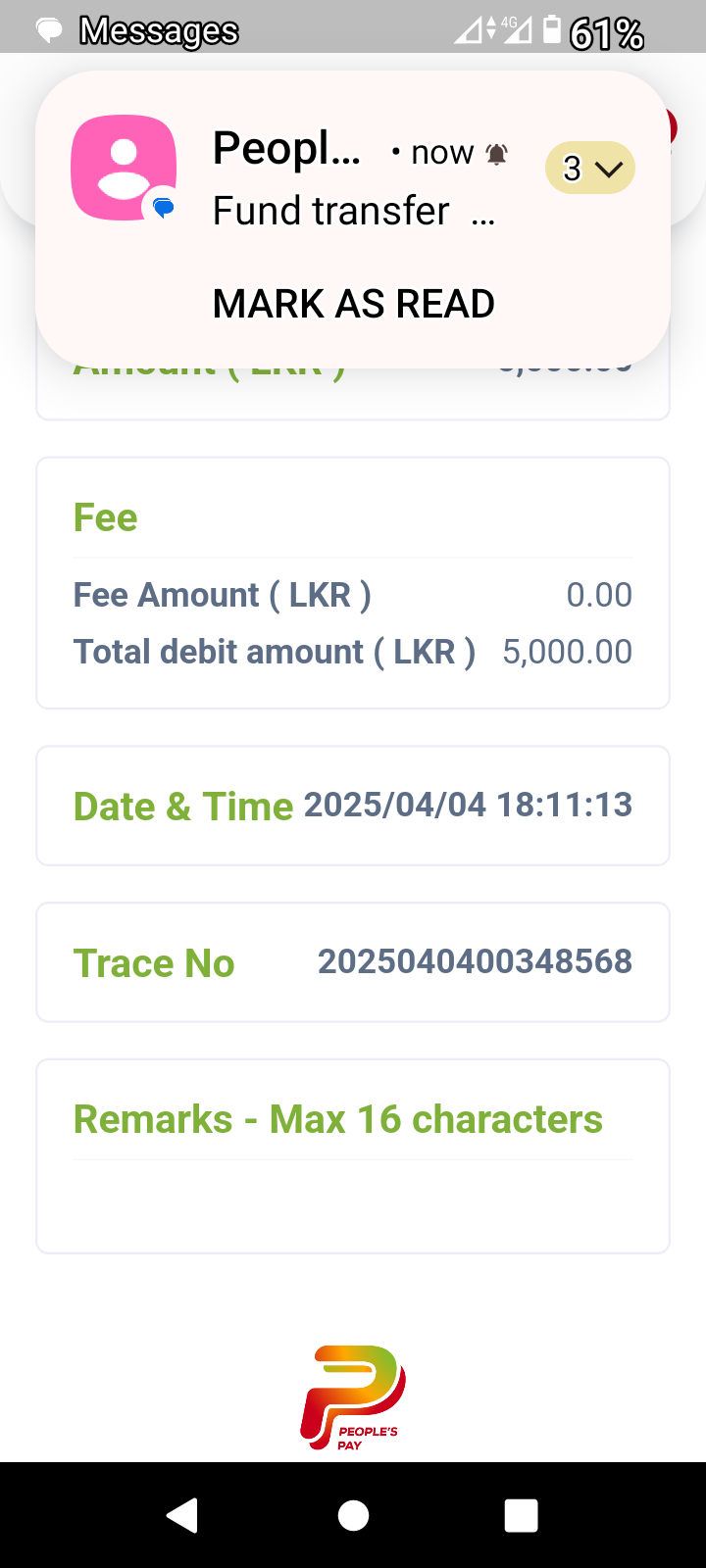706x1568 pixels.
Task: Tap the Fee Amount value 0.00
Action: (599, 595)
